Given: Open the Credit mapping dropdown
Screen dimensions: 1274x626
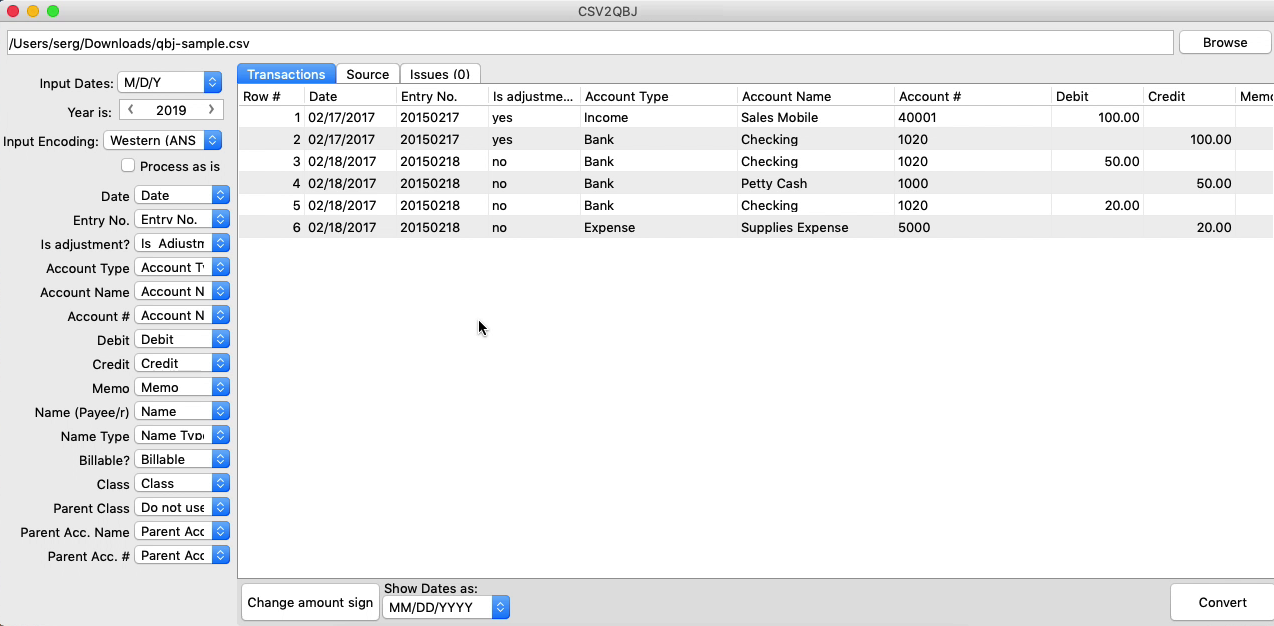Looking at the screenshot, I should [x=182, y=363].
